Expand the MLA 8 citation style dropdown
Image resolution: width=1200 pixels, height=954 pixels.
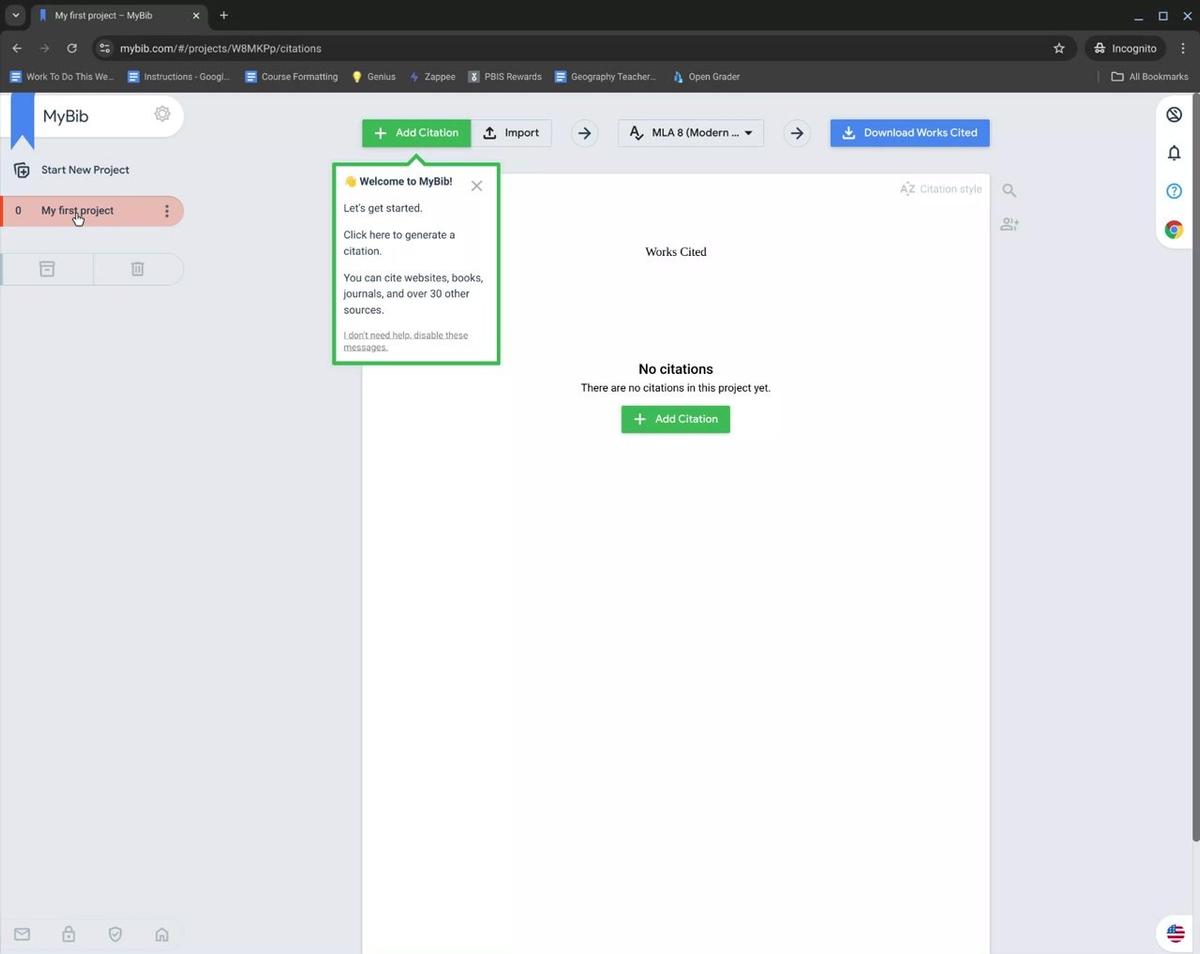click(x=691, y=133)
